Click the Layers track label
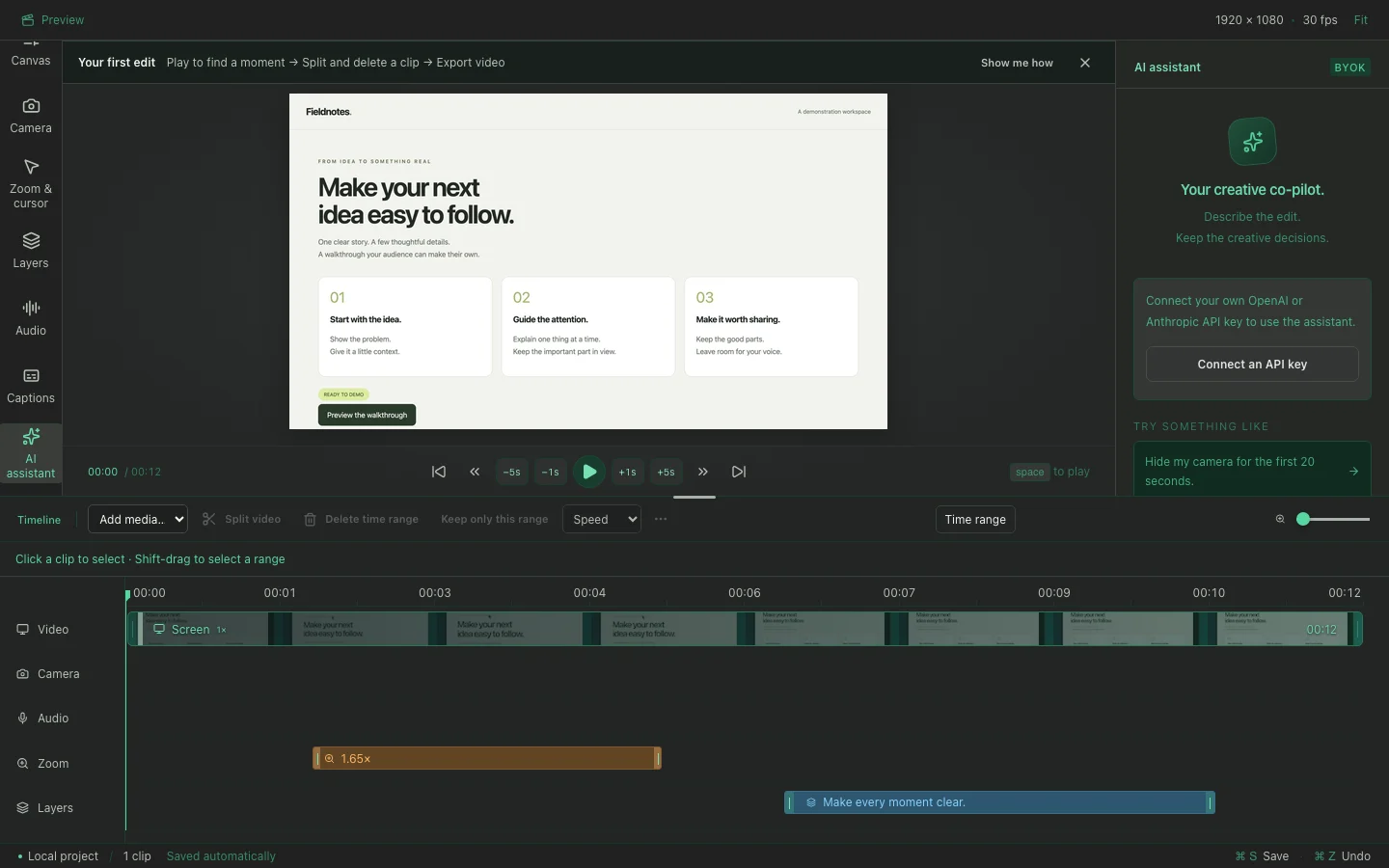The image size is (1389, 868). click(45, 808)
